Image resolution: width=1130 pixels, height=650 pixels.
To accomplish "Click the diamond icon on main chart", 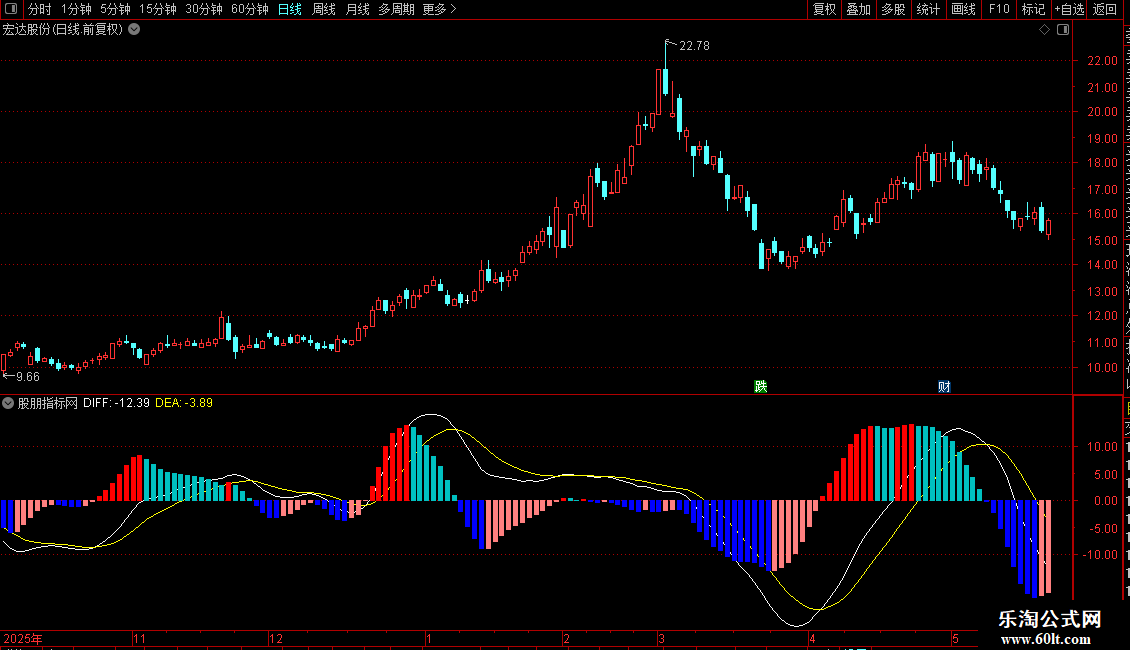I will (x=1044, y=30).
